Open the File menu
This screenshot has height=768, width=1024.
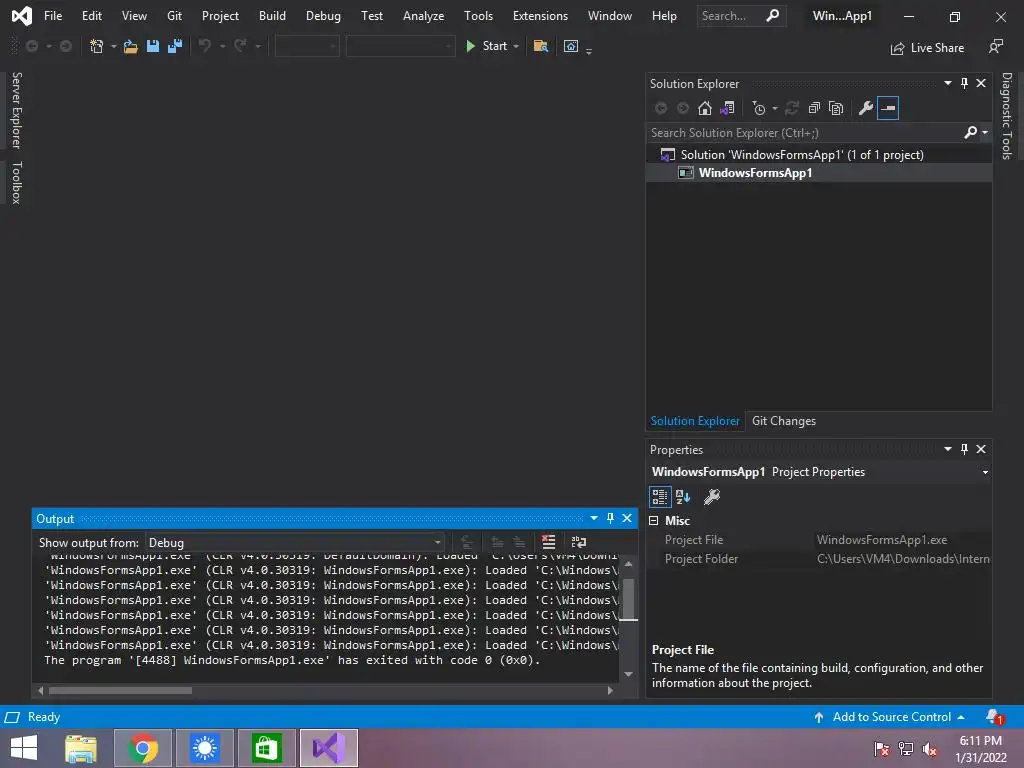click(x=53, y=16)
